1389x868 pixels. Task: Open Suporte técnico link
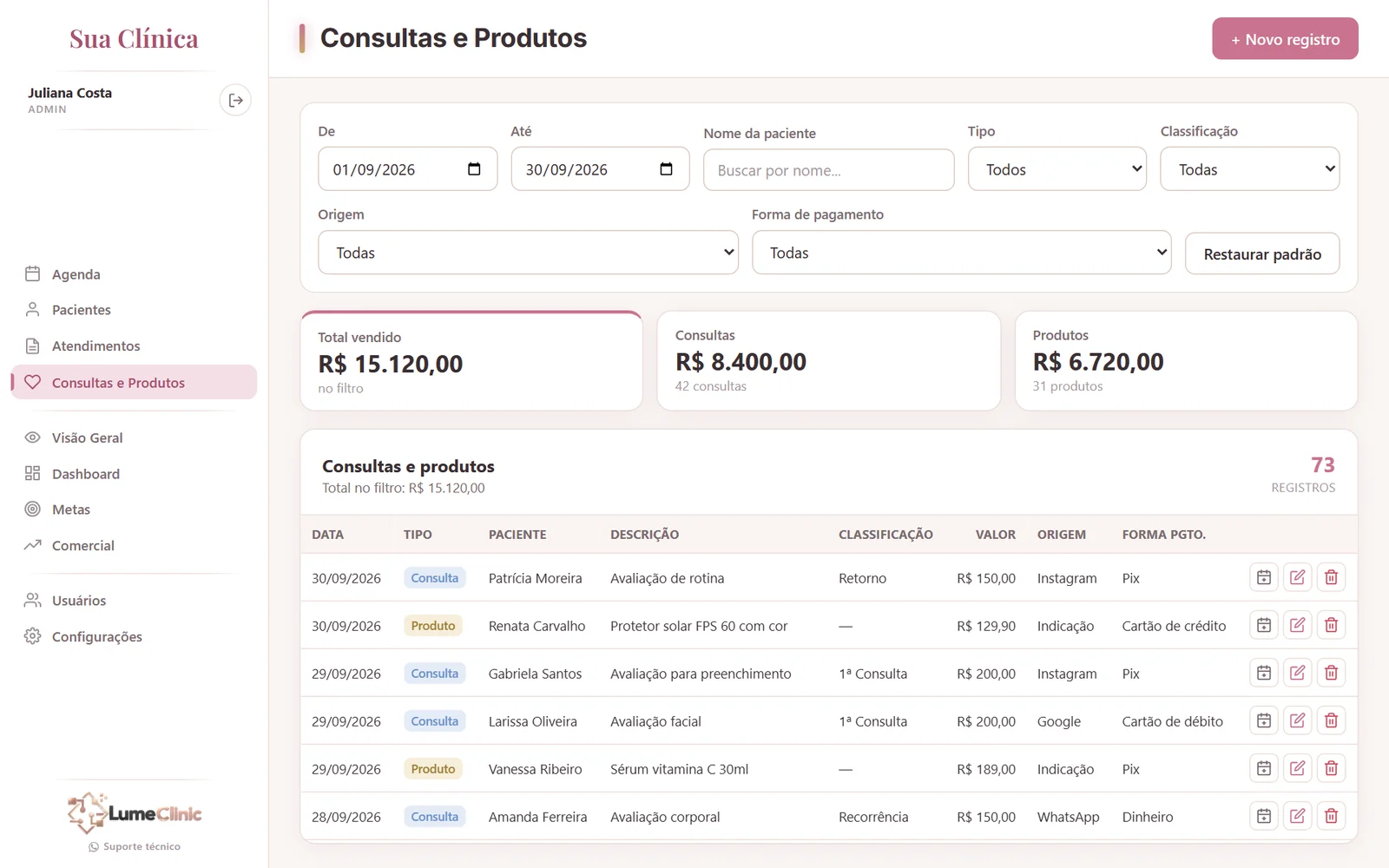[x=135, y=846]
